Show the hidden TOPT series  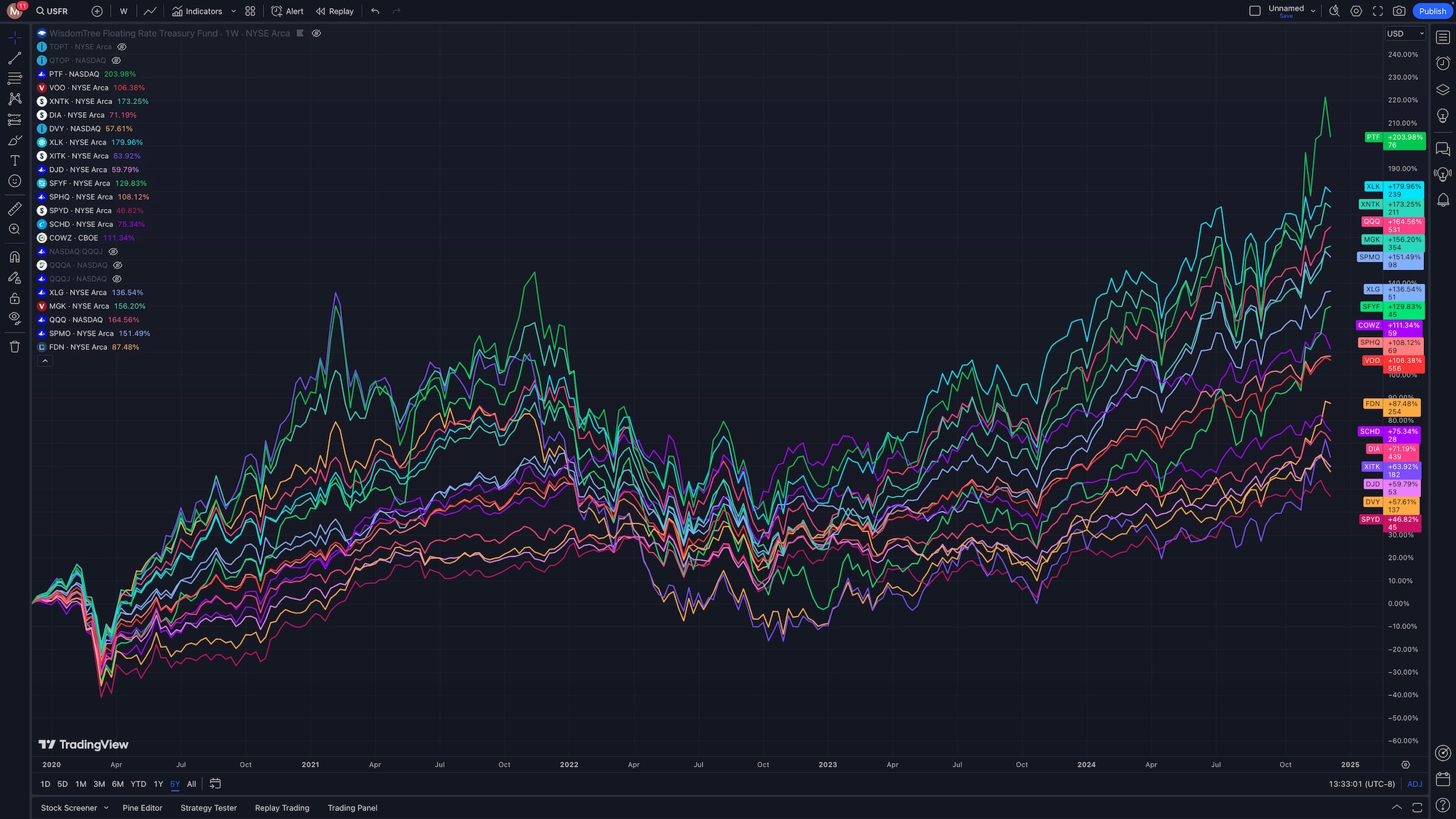(122, 47)
